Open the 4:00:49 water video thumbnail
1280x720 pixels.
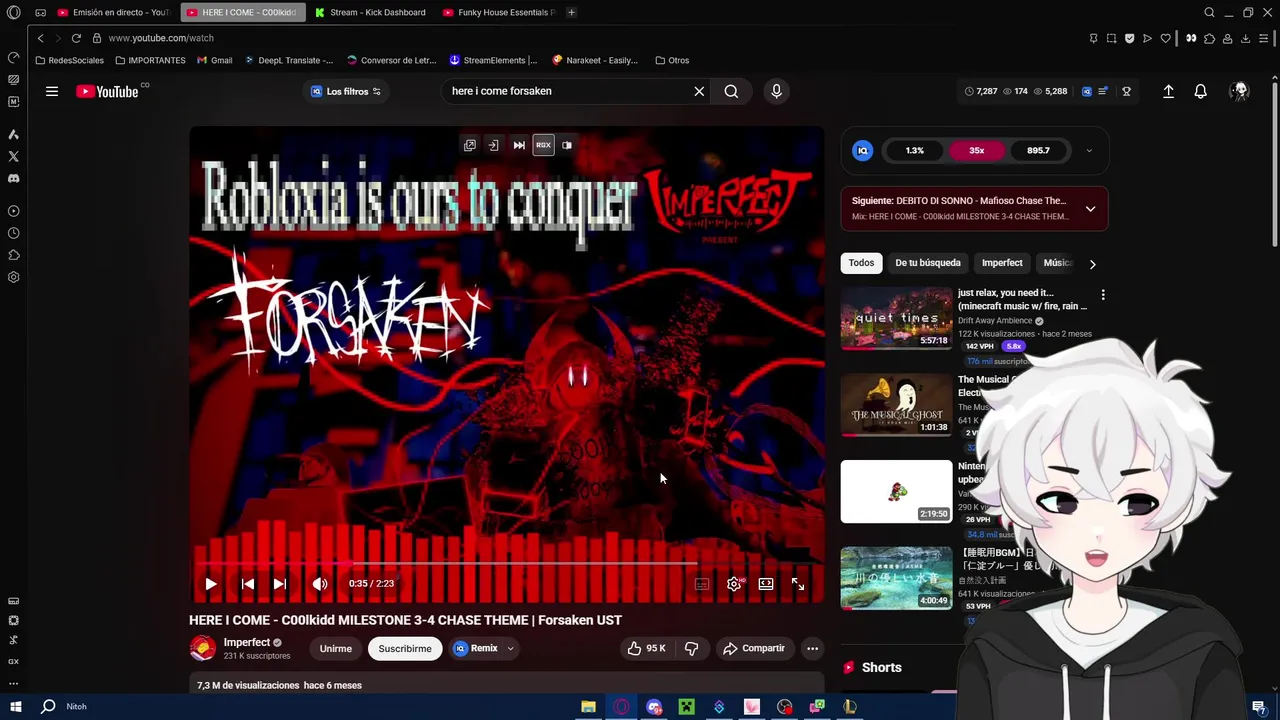point(896,577)
